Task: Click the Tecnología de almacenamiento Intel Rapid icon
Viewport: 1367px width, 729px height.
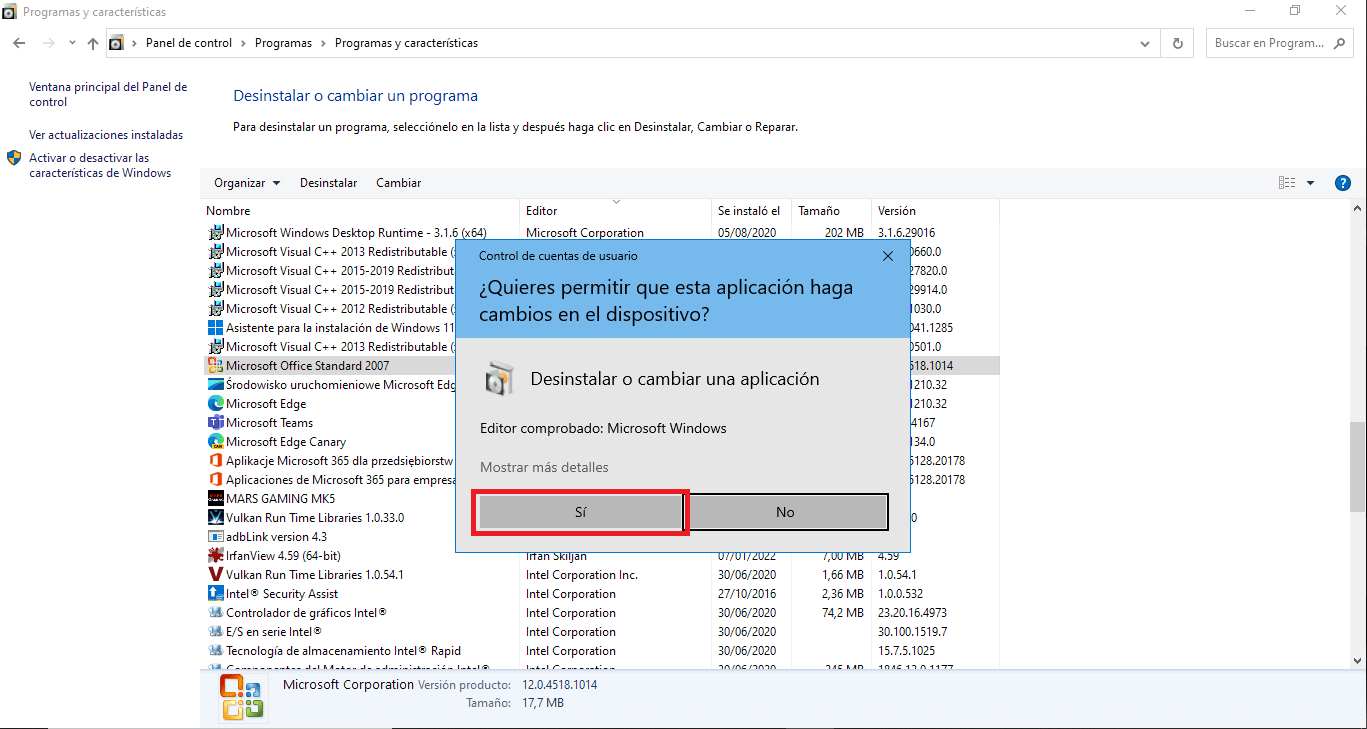Action: 215,651
